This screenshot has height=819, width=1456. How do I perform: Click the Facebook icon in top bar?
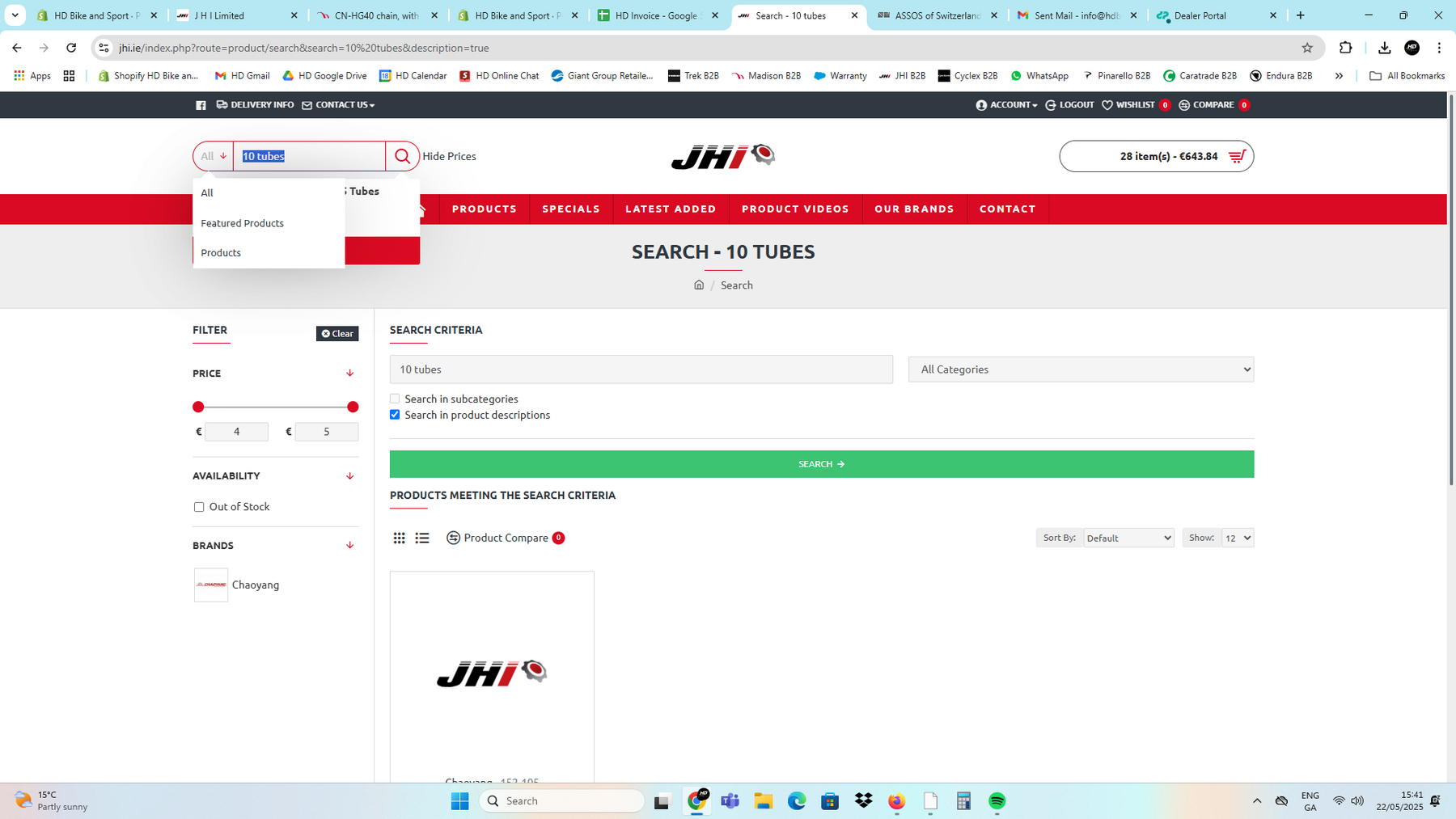201,105
